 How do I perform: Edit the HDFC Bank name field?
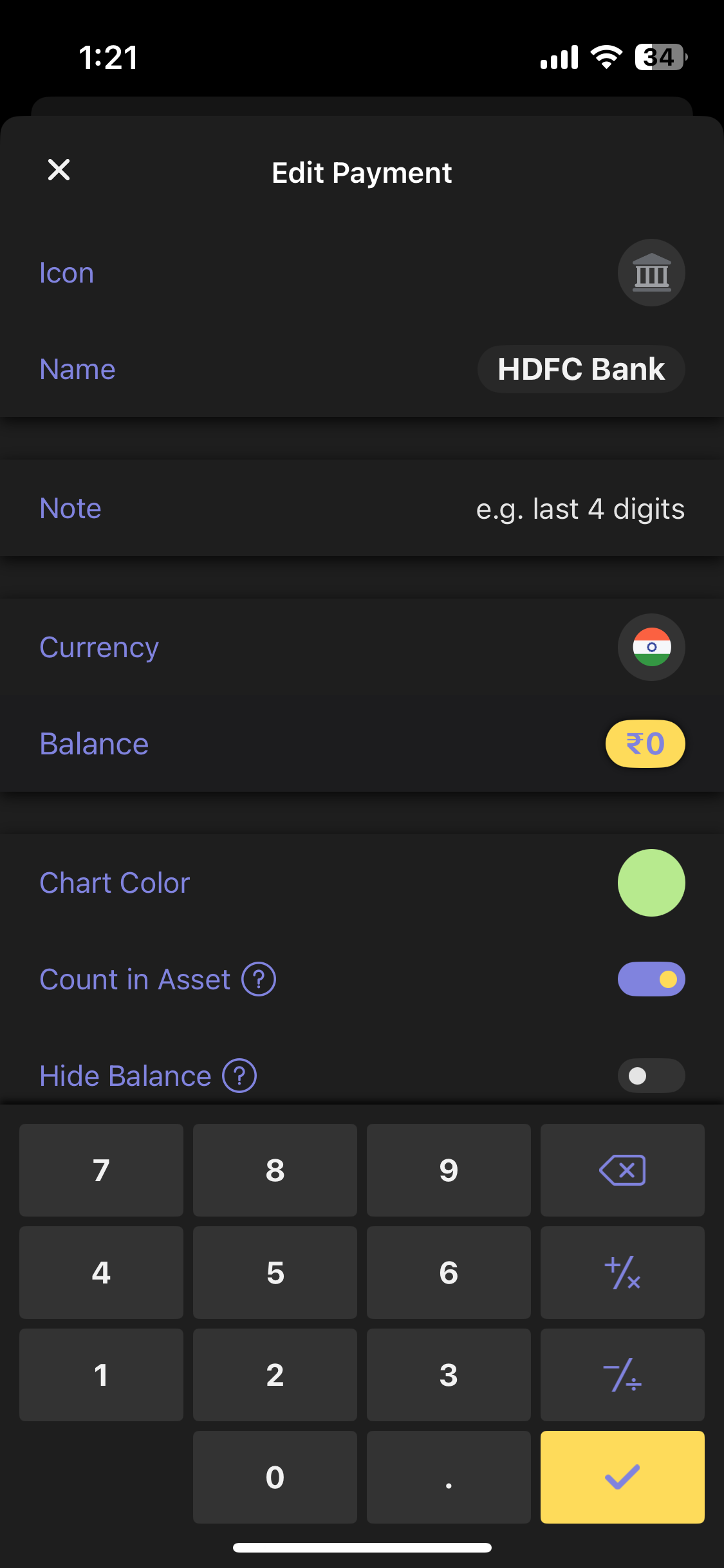(581, 369)
